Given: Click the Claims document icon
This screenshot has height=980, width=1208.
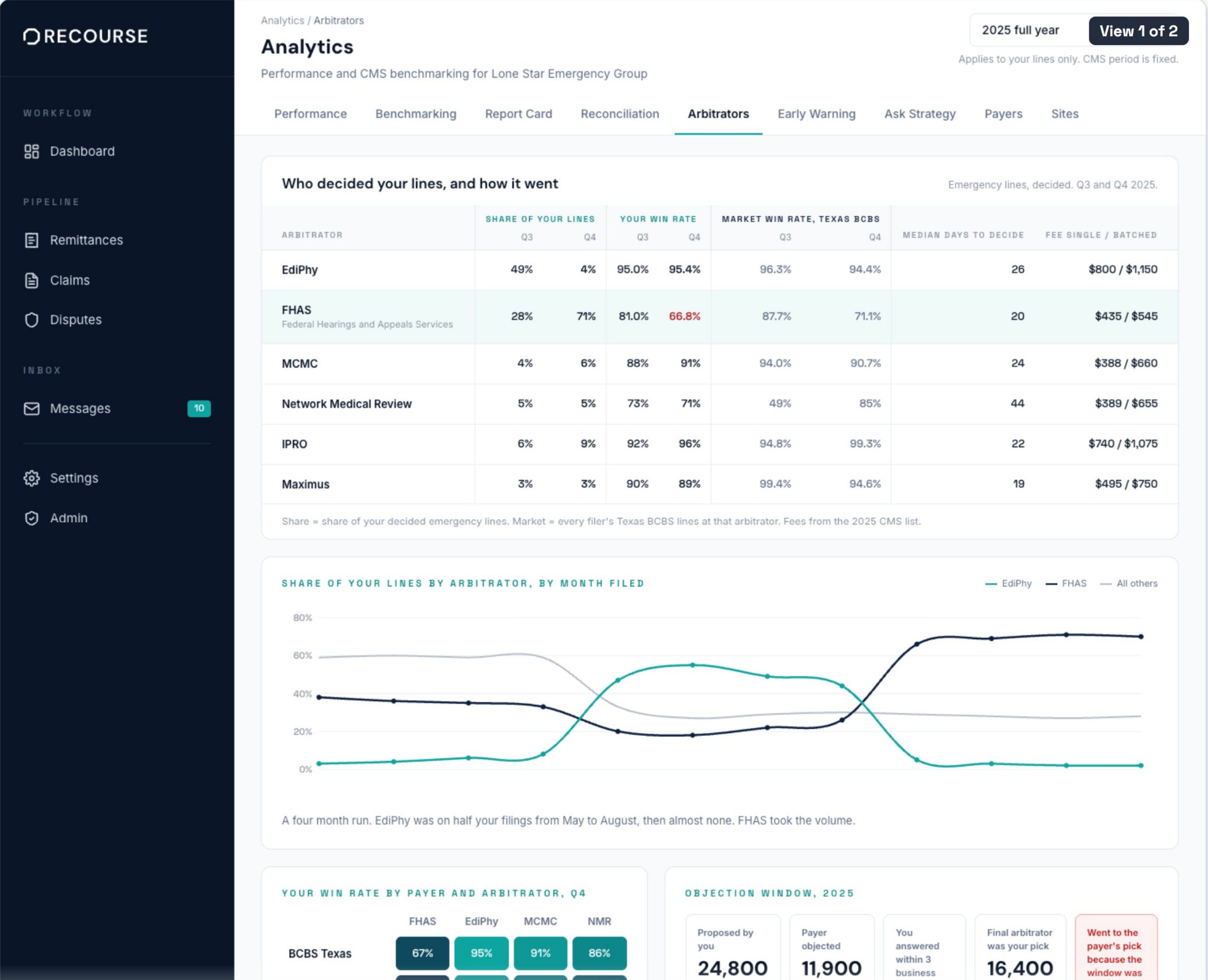Looking at the screenshot, I should click(32, 280).
